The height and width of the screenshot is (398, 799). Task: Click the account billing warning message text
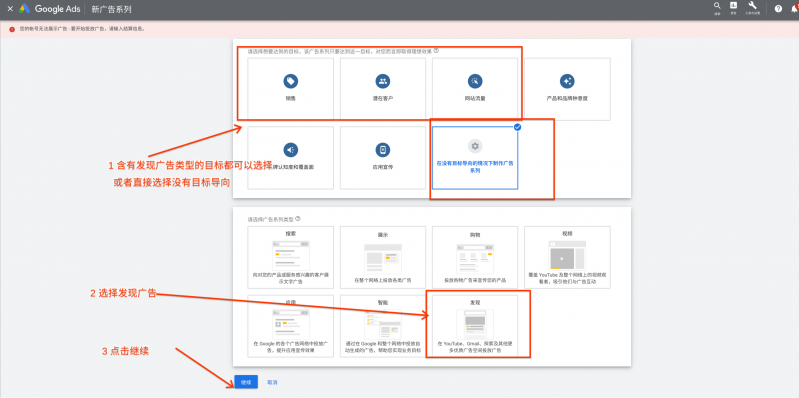(82, 29)
